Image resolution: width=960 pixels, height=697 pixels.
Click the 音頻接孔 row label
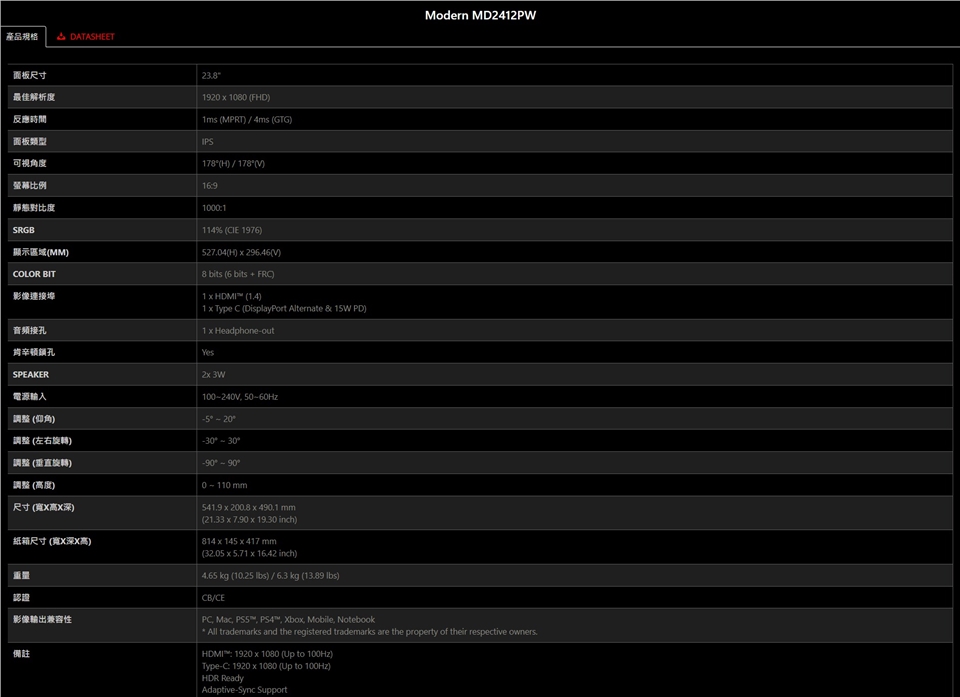[x=29, y=330]
